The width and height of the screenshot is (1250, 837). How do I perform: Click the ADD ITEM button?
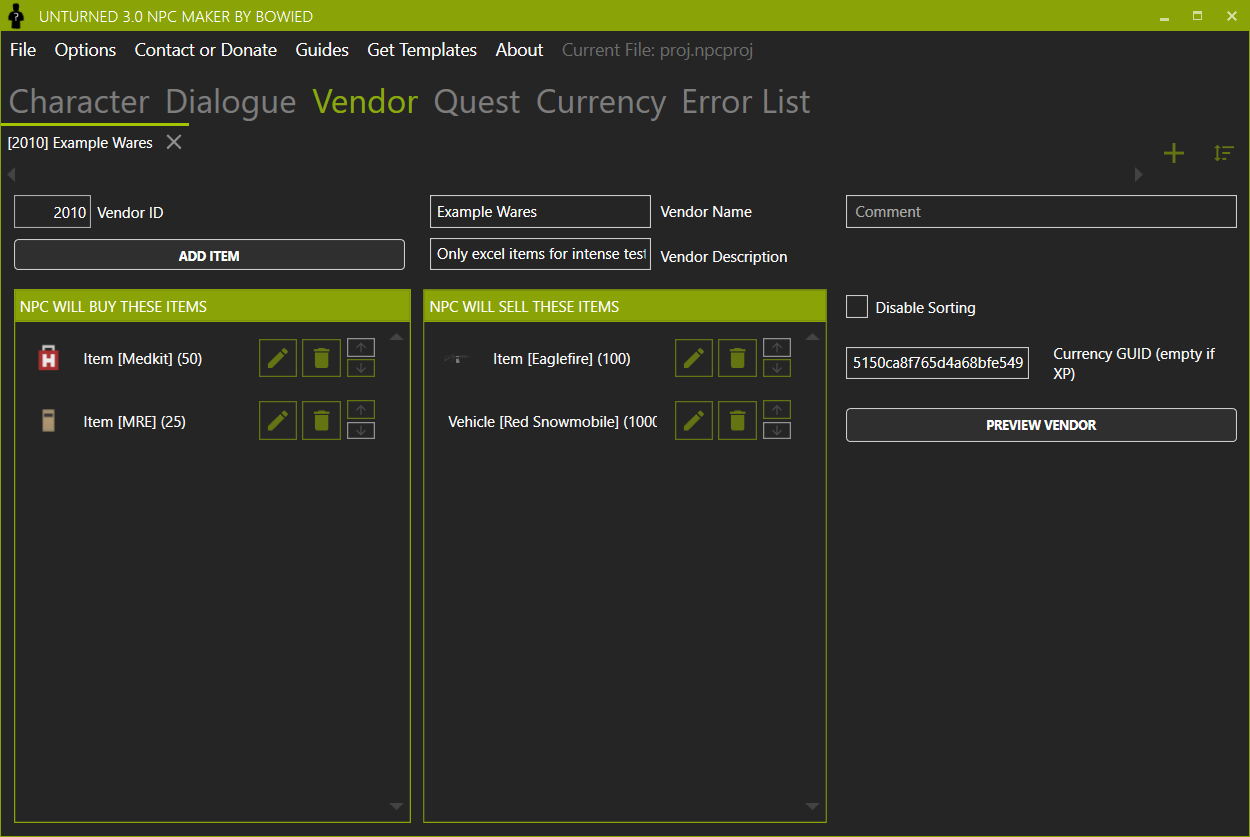click(209, 255)
